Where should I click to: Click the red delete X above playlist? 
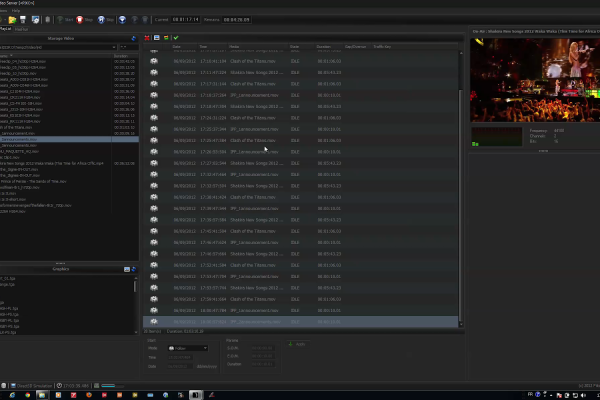click(148, 37)
